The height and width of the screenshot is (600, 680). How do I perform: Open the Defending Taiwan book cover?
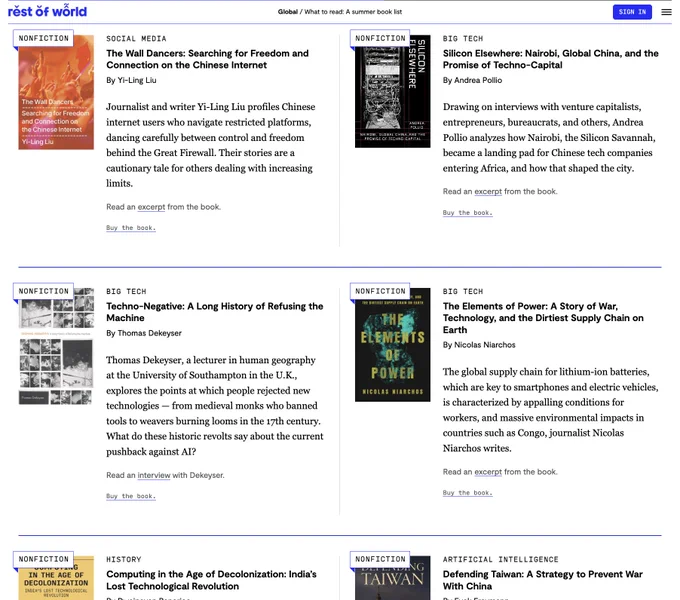392,578
